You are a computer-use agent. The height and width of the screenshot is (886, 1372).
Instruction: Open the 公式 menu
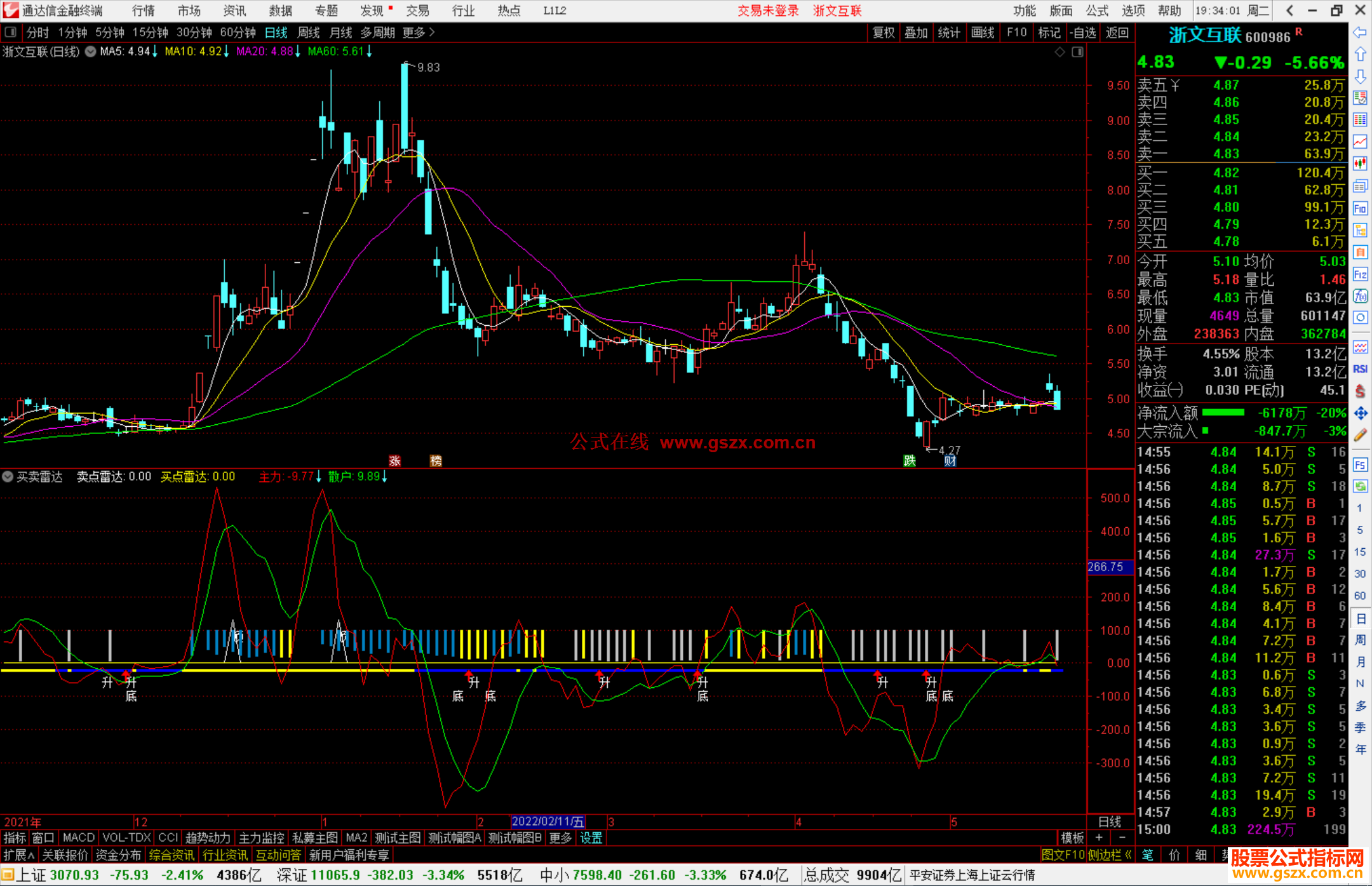pyautogui.click(x=1097, y=10)
